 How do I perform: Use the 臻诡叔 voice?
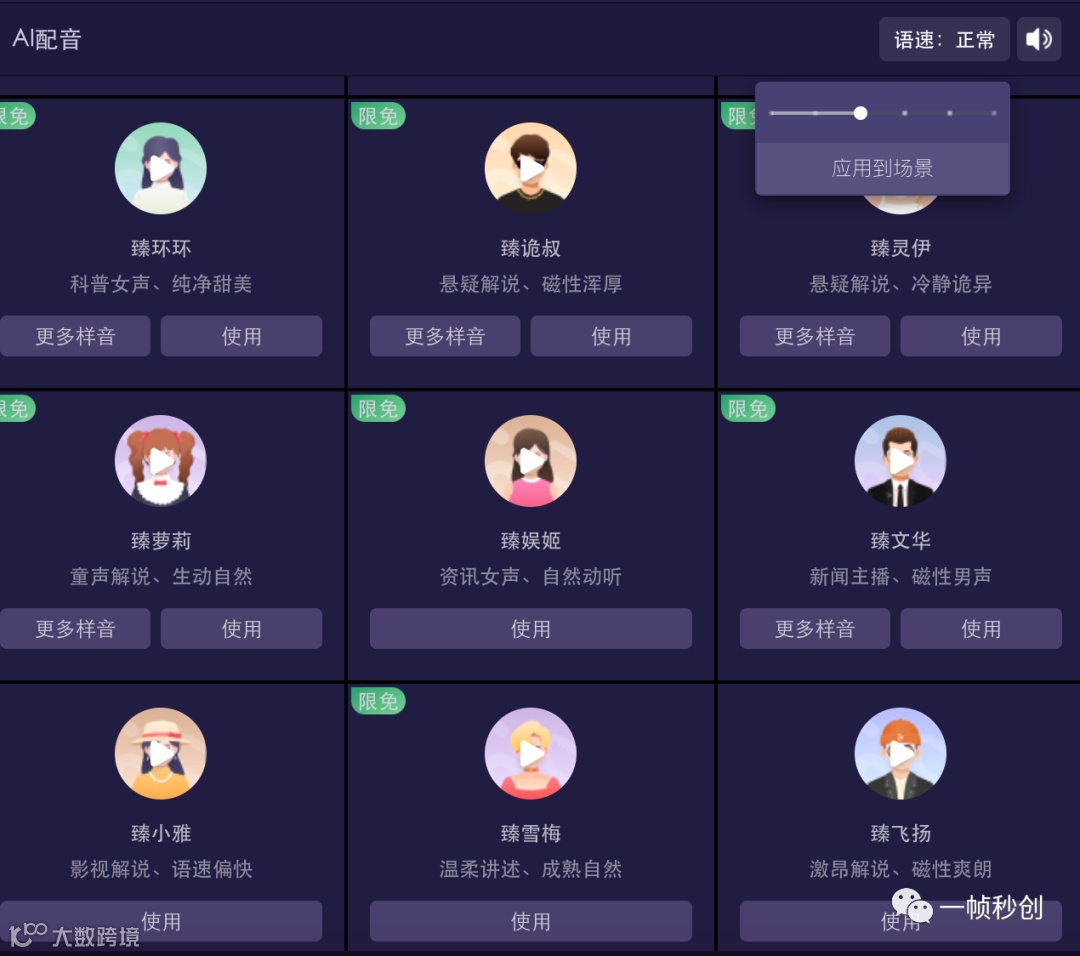pos(611,336)
